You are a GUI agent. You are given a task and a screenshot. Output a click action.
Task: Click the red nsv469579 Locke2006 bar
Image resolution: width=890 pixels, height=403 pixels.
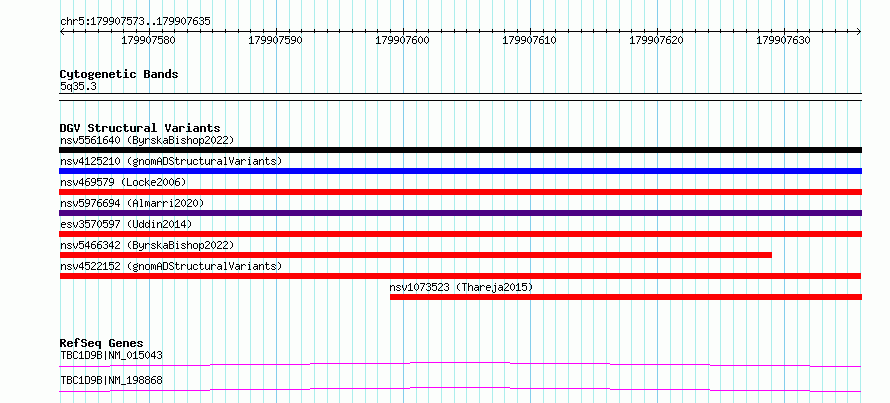coord(460,192)
